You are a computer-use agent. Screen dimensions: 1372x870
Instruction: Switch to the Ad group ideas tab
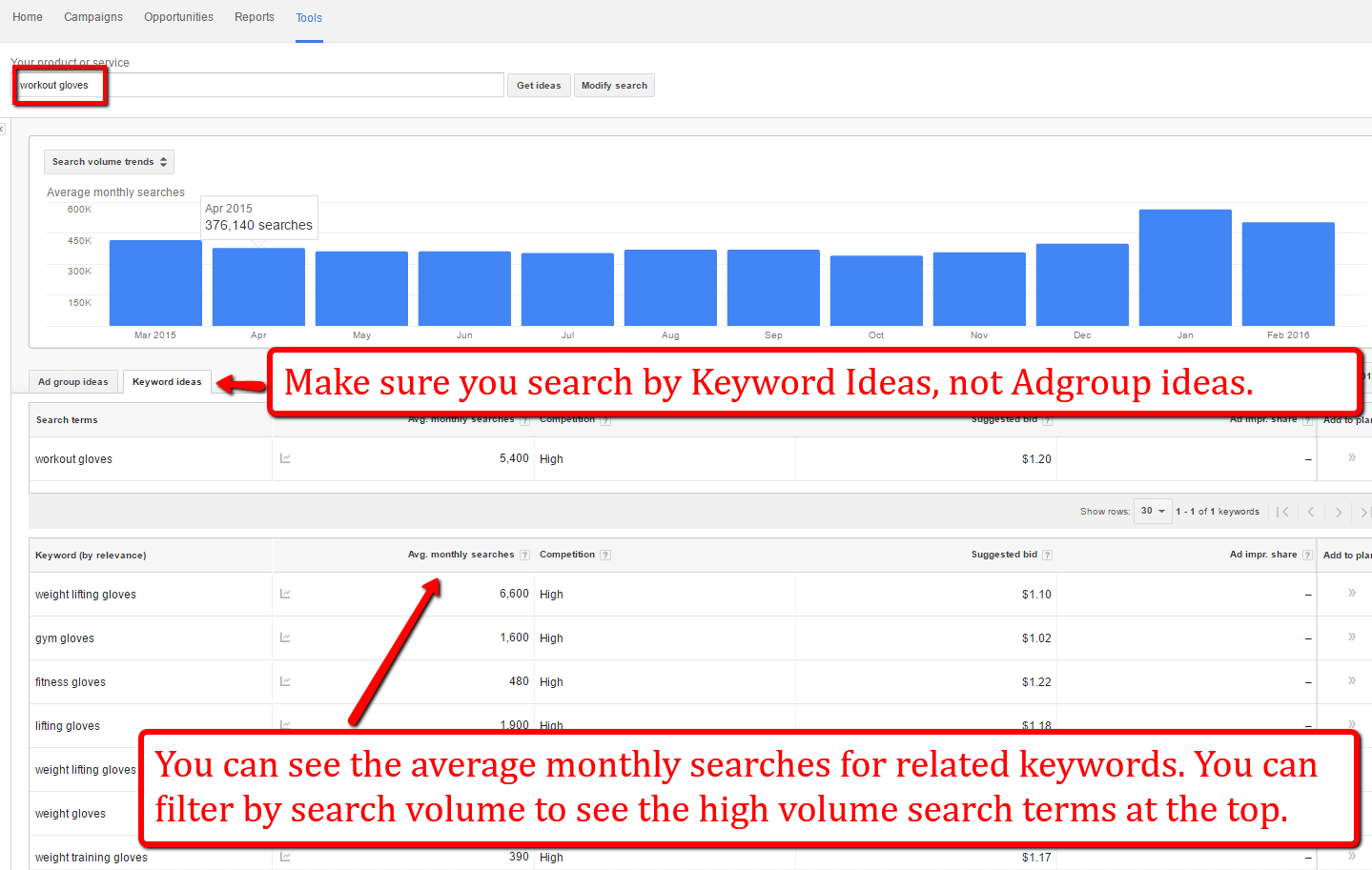pyautogui.click(x=72, y=380)
